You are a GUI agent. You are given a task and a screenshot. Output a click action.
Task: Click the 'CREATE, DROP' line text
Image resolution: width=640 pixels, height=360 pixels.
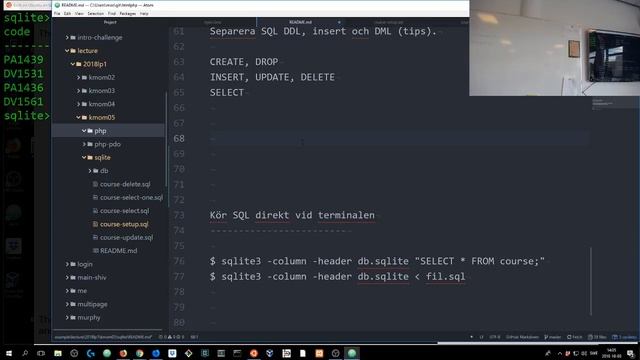[x=244, y=62]
